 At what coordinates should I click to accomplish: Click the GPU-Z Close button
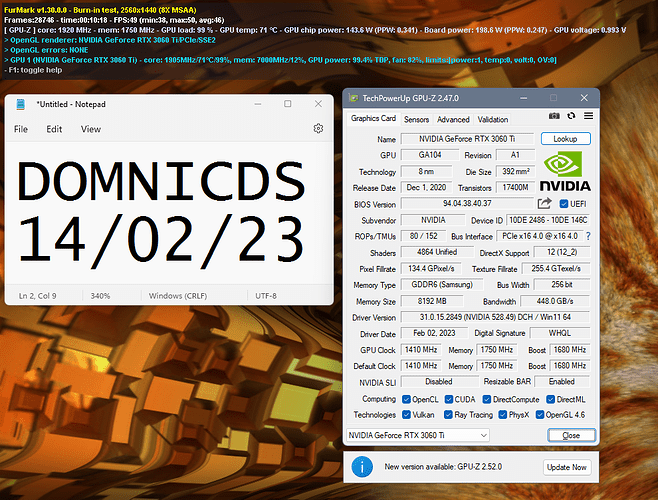coord(571,435)
